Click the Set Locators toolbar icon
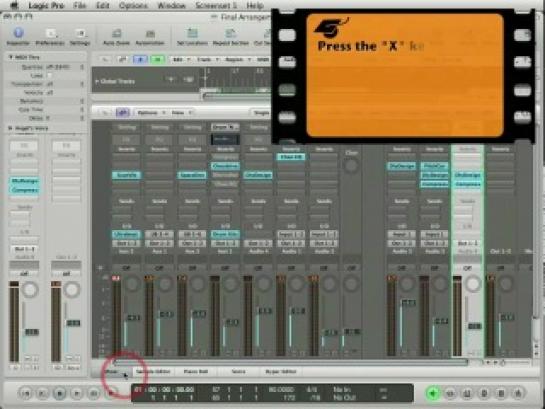 pos(192,36)
